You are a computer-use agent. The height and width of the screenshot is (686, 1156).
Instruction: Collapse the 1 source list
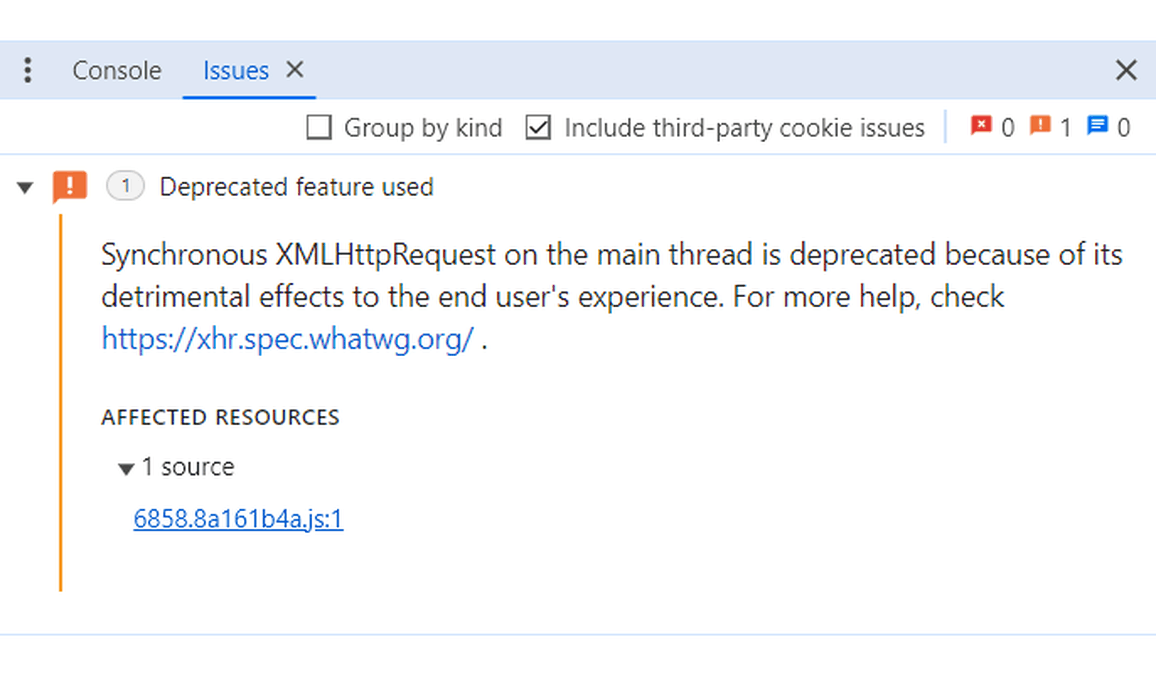pos(126,469)
